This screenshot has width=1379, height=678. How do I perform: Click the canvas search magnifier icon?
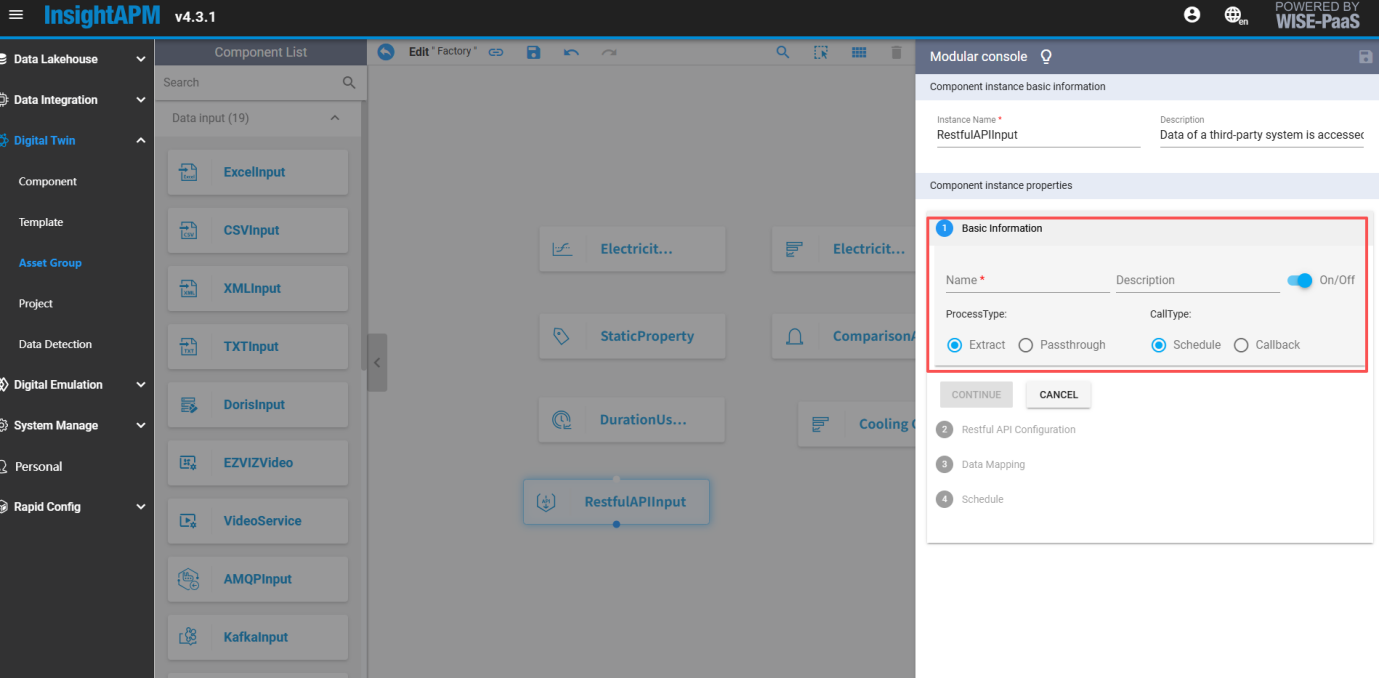783,52
